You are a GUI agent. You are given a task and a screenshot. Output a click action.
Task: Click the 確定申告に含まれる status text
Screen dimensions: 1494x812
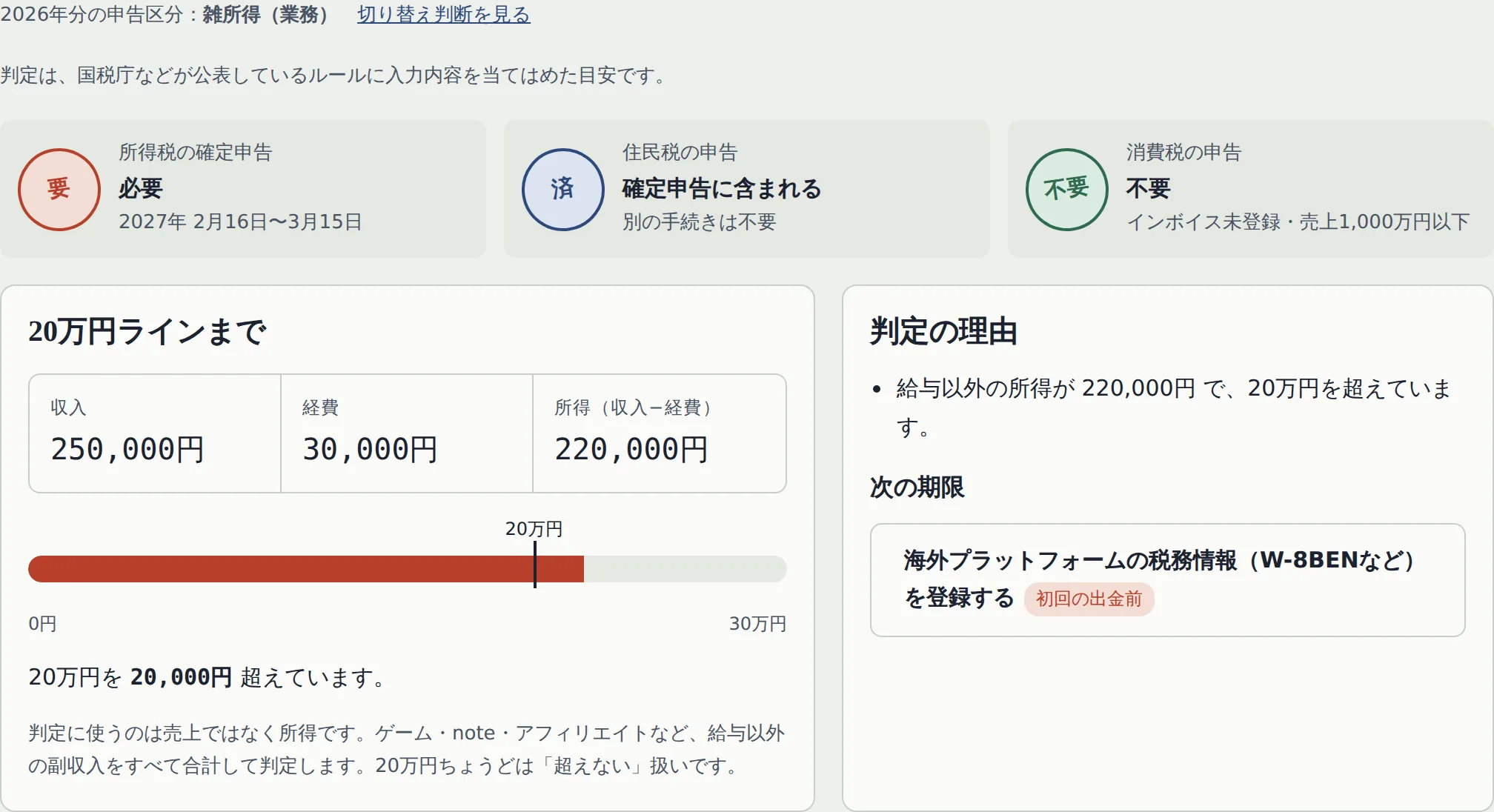(722, 188)
